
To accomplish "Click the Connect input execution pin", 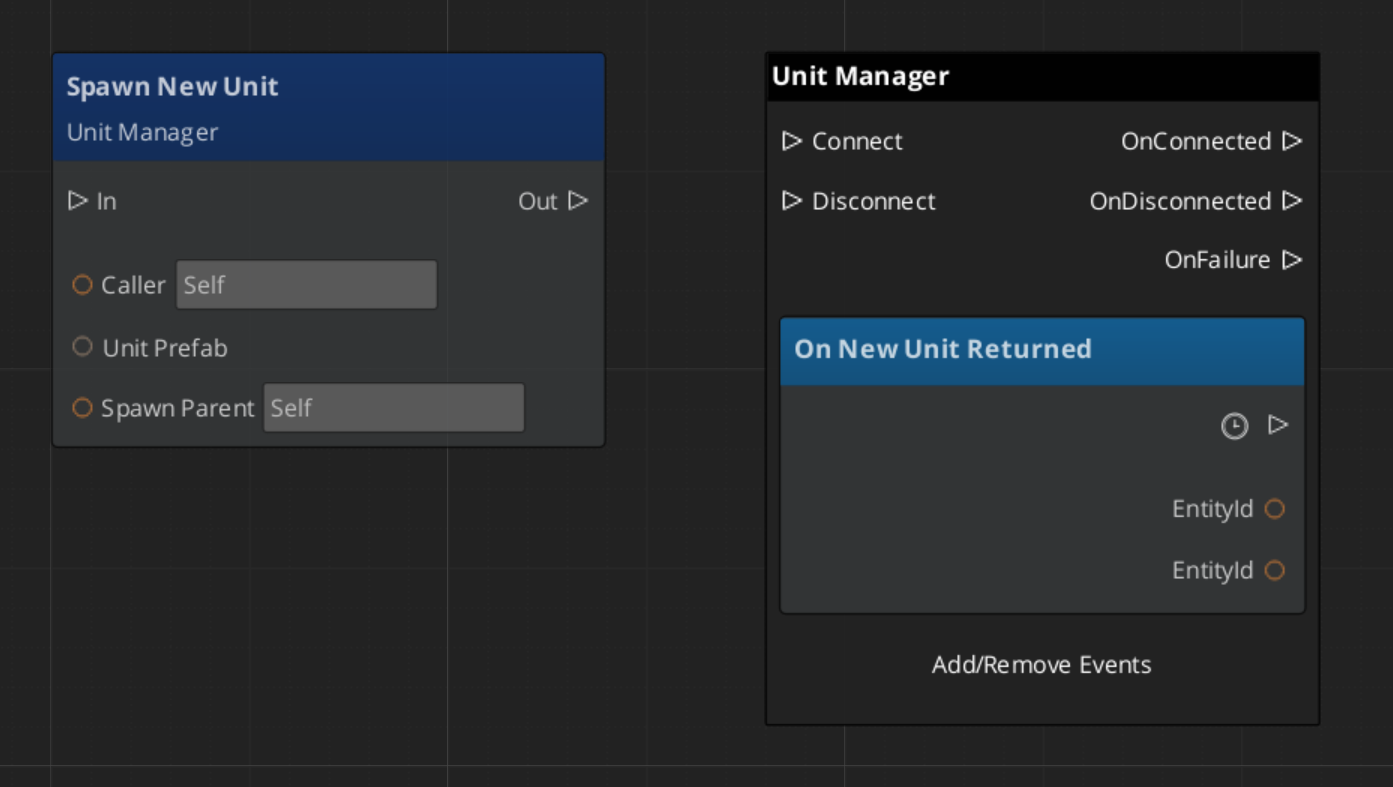I will (x=791, y=141).
